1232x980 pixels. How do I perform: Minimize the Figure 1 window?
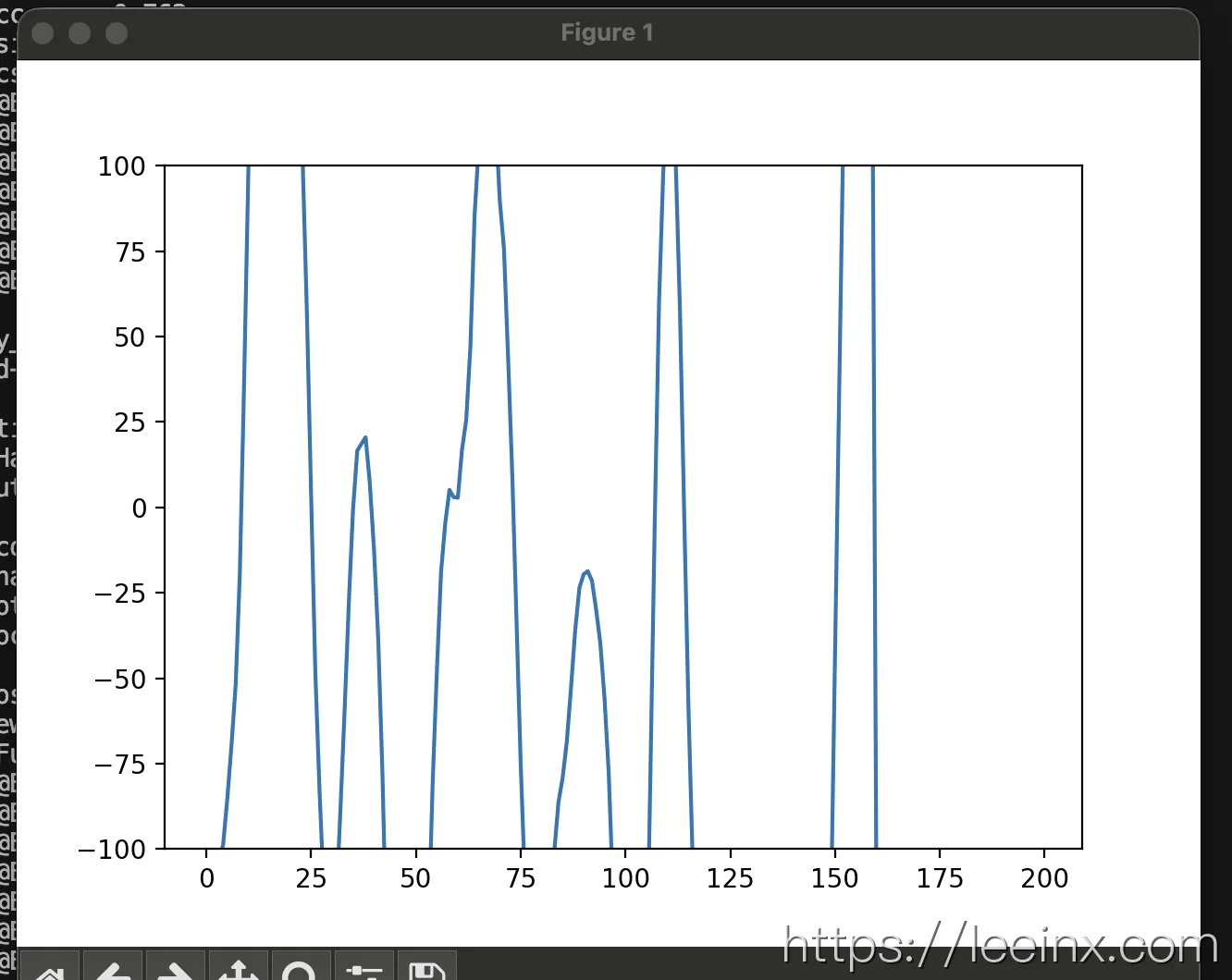[80, 33]
